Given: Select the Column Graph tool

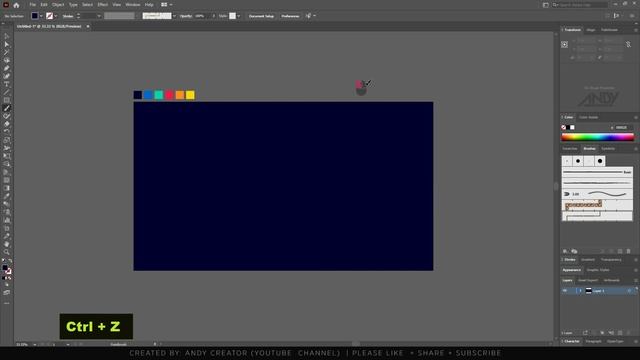Looking at the screenshot, I should pos(7,220).
